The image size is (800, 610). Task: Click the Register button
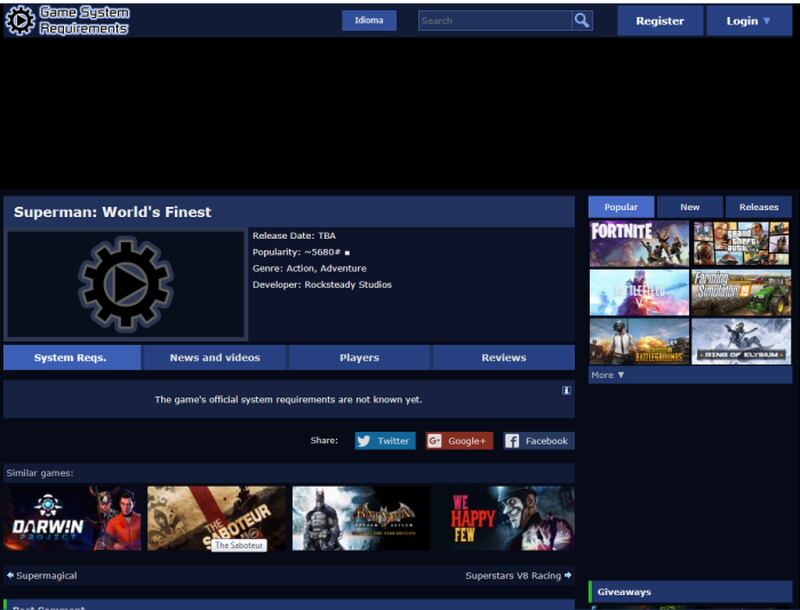click(660, 21)
